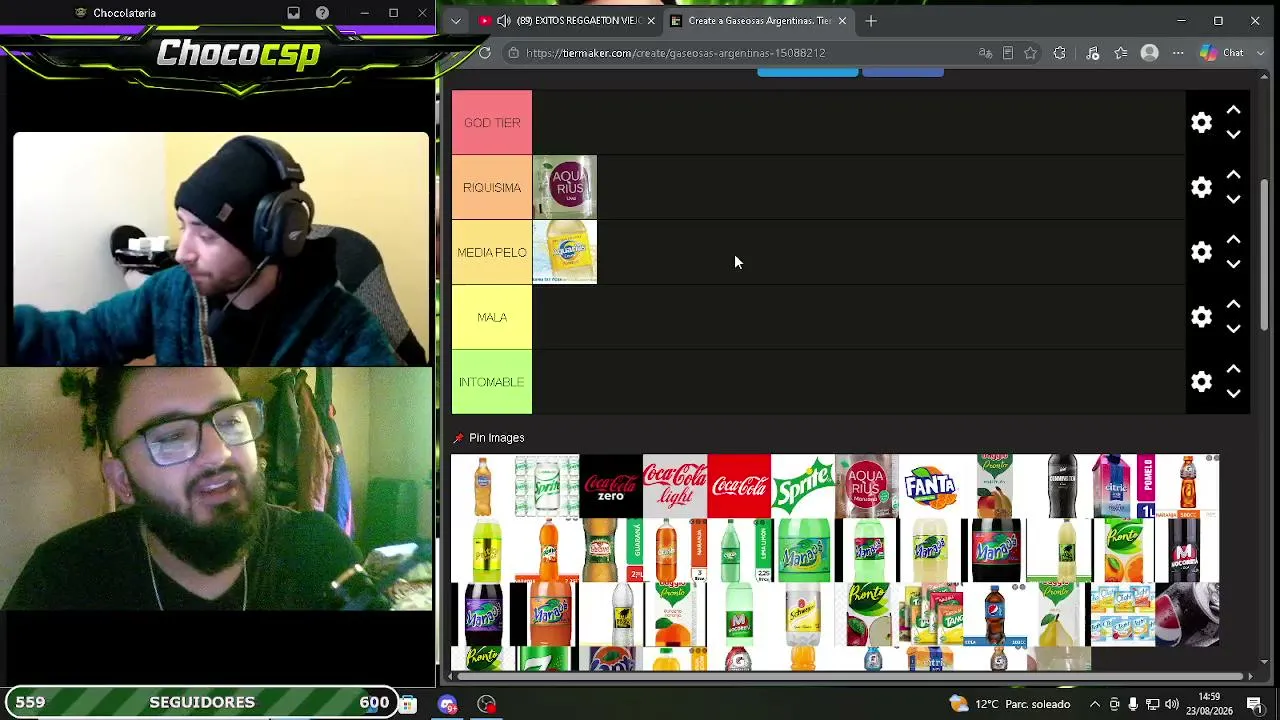Viewport: 1280px width, 720px height.
Task: Focus the tiermaker.com address bar
Action: [675, 53]
